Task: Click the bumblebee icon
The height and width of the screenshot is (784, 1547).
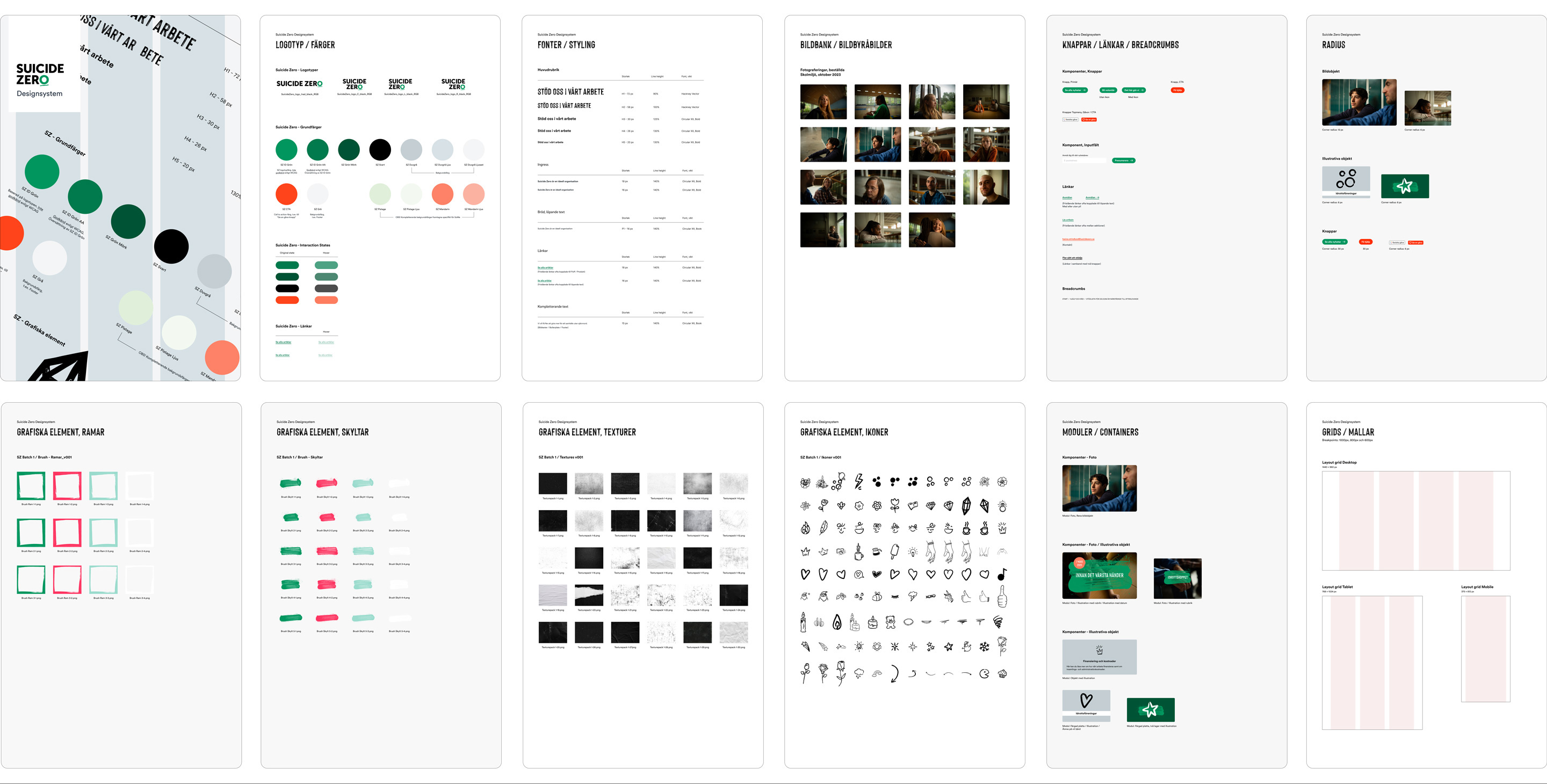Action: pos(877,596)
